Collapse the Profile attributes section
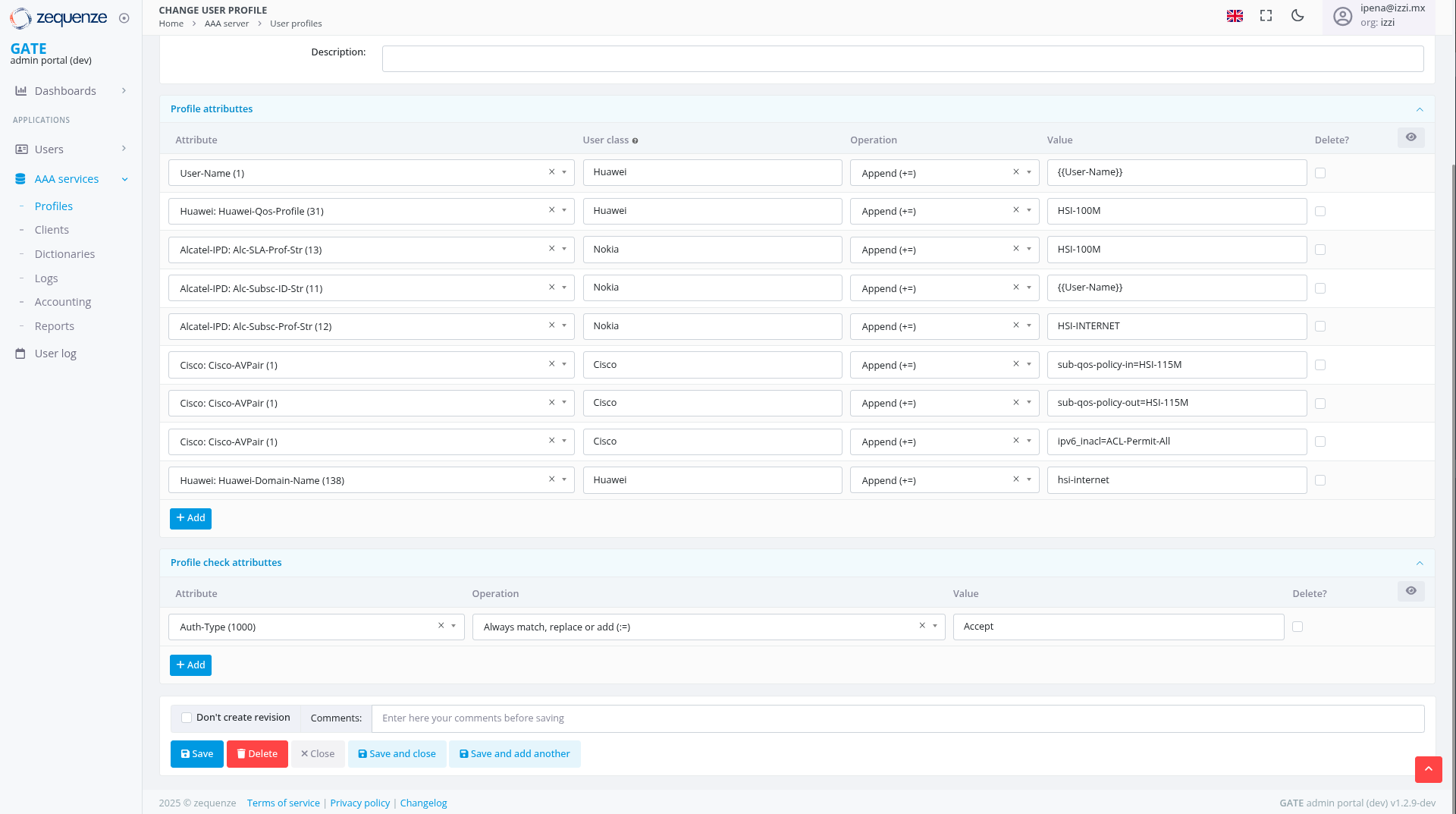 pos(1420,109)
